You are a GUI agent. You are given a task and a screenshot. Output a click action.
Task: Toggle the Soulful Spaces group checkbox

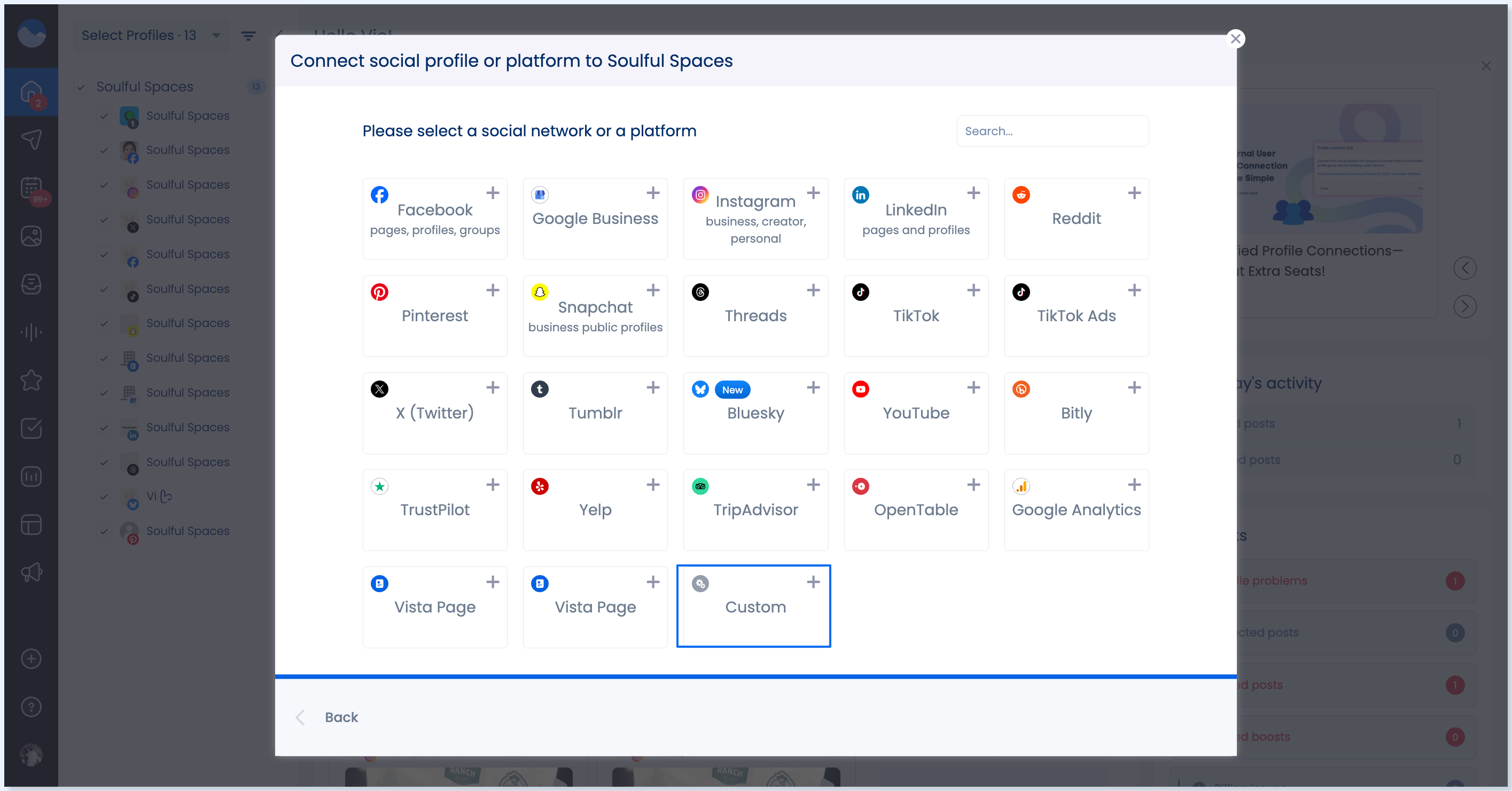pos(81,87)
